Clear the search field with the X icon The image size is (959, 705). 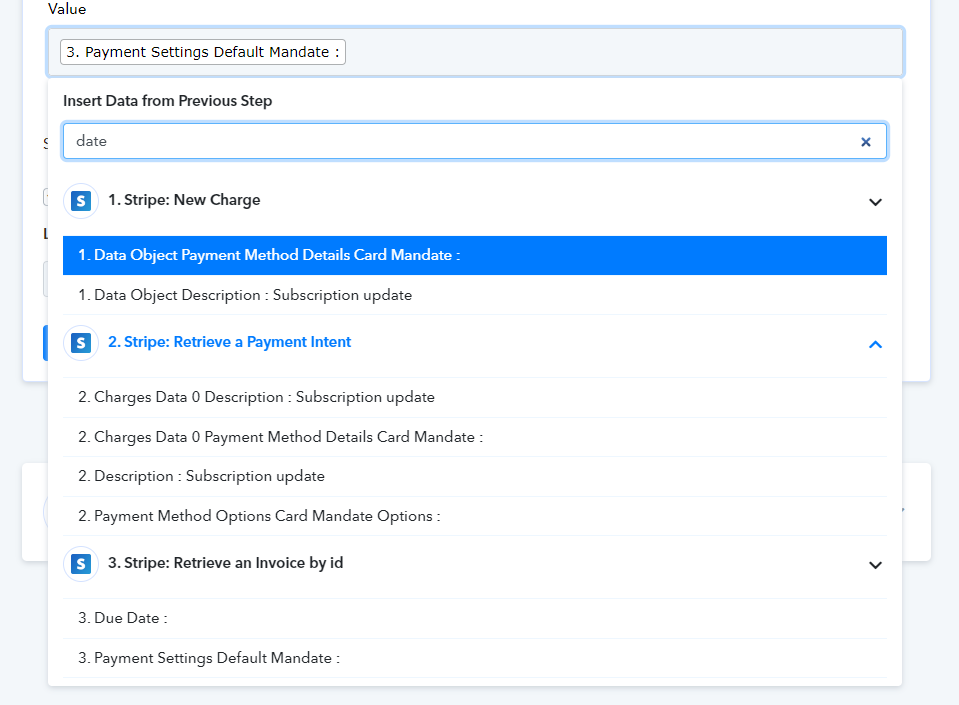[x=865, y=142]
